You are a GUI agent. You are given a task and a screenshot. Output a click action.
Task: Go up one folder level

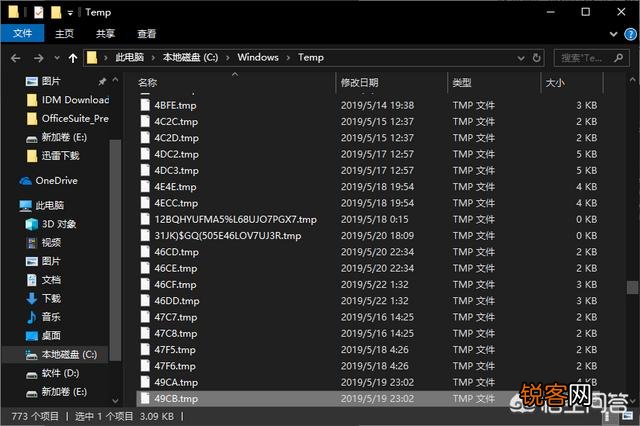pos(73,58)
